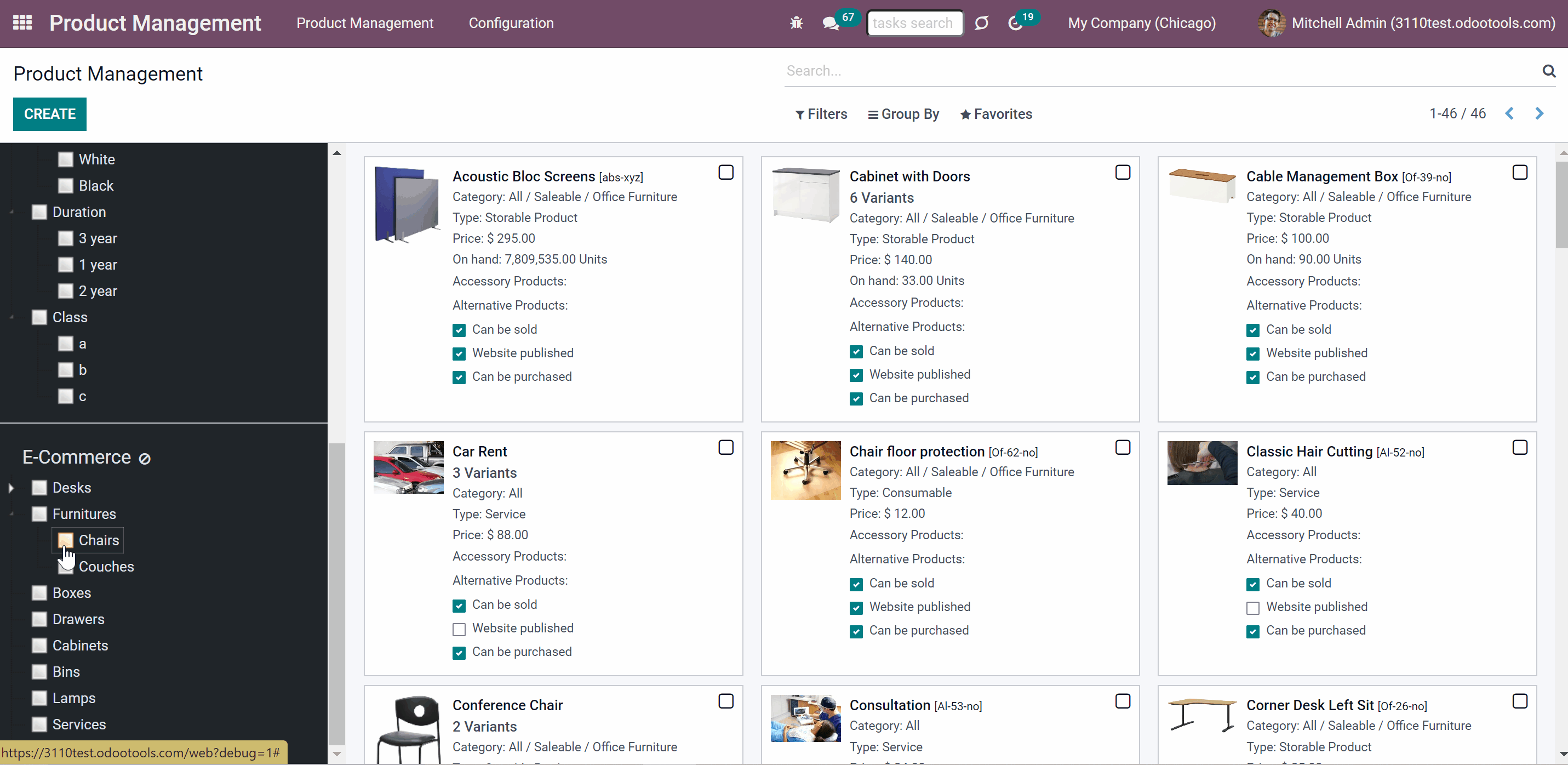Screen dimensions: 1568x765
Task: Open the activities clock icon
Action: [x=1015, y=23]
